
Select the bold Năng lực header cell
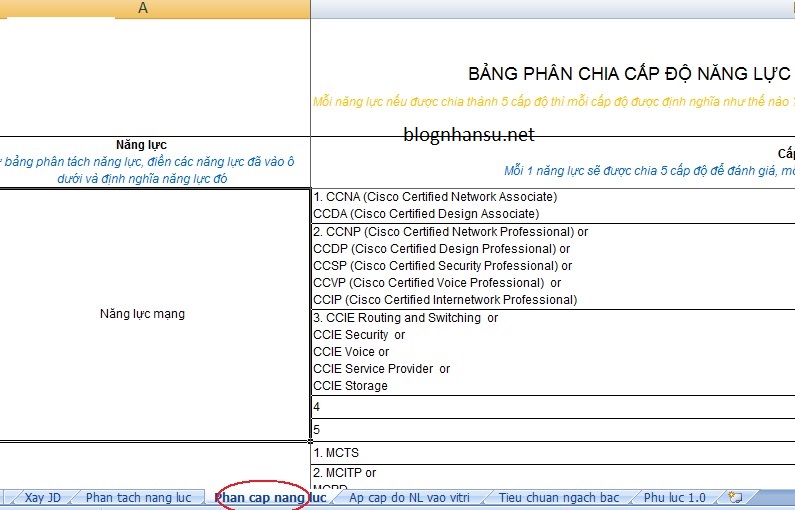click(142, 145)
